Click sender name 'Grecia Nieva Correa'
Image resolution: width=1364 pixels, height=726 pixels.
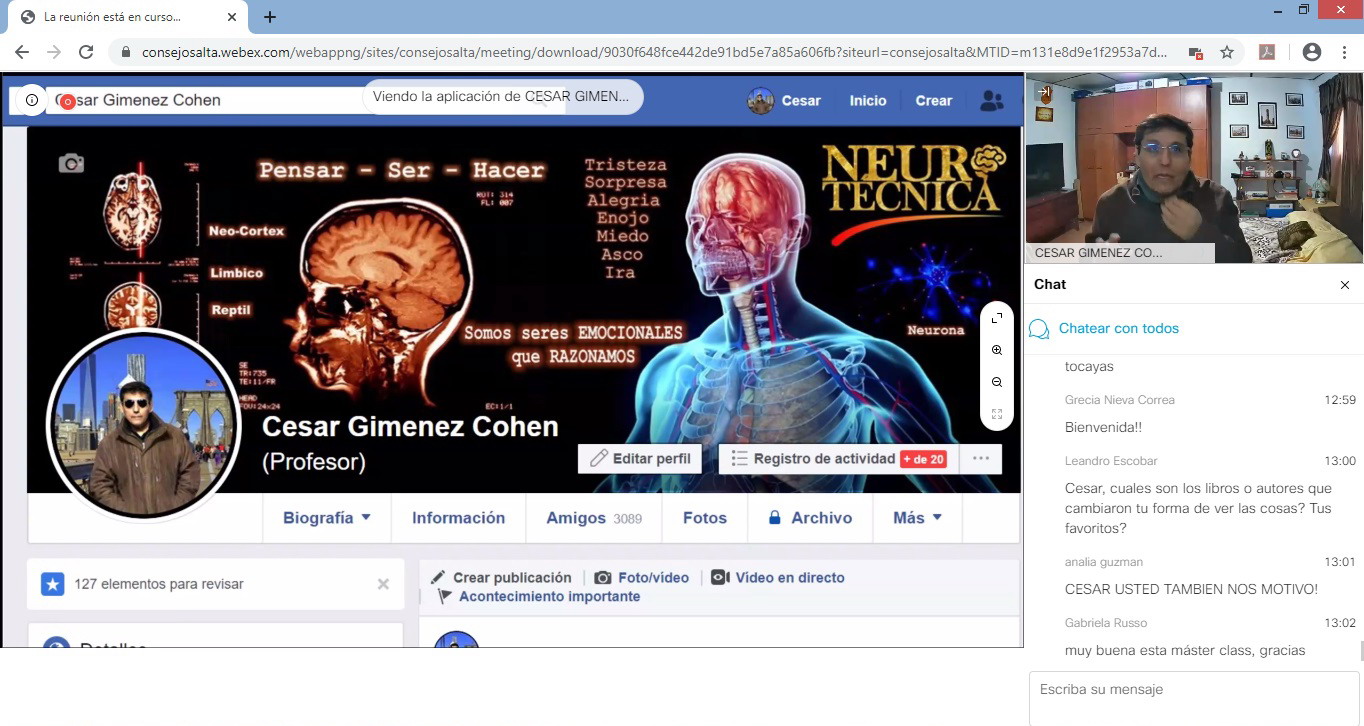(x=1120, y=400)
